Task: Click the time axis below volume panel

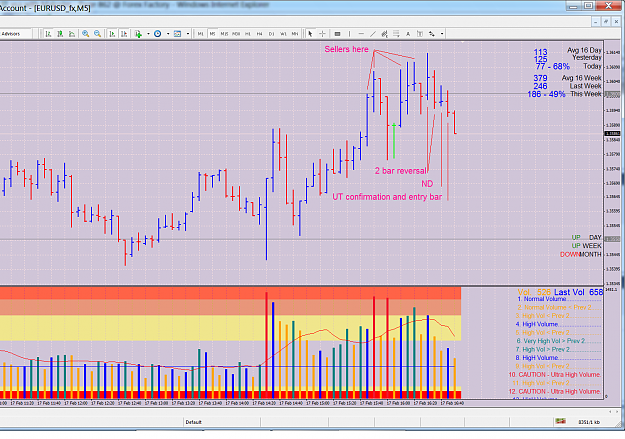Action: click(x=230, y=403)
